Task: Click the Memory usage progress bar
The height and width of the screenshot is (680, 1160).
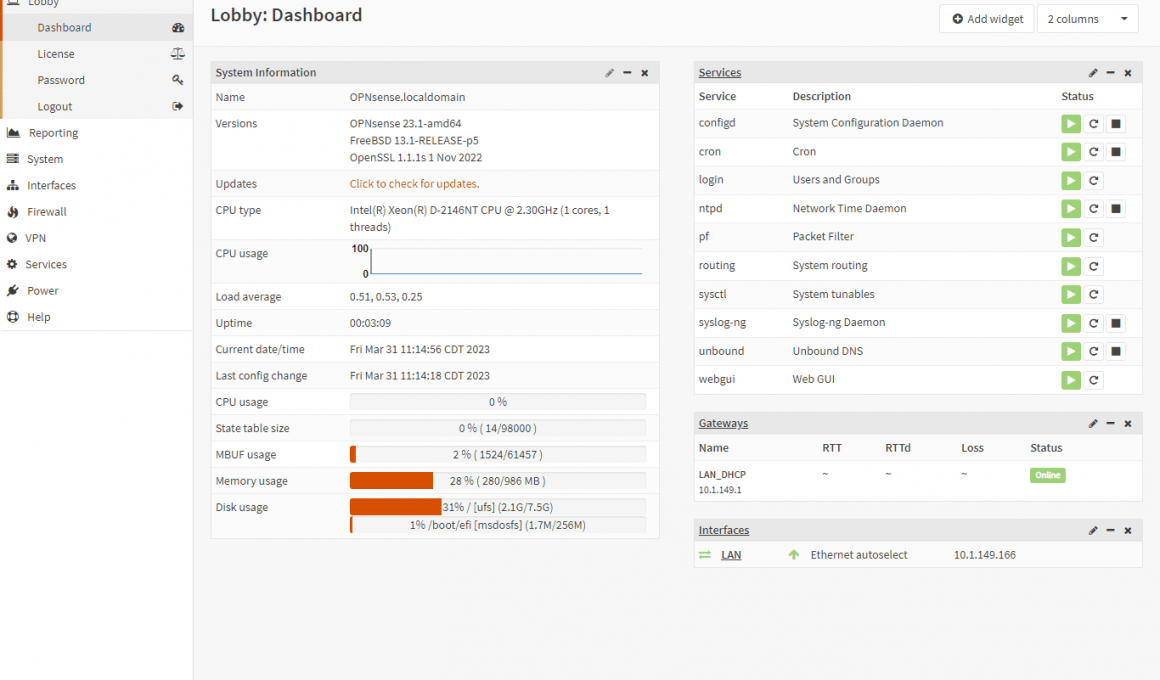Action: pyautogui.click(x=497, y=481)
